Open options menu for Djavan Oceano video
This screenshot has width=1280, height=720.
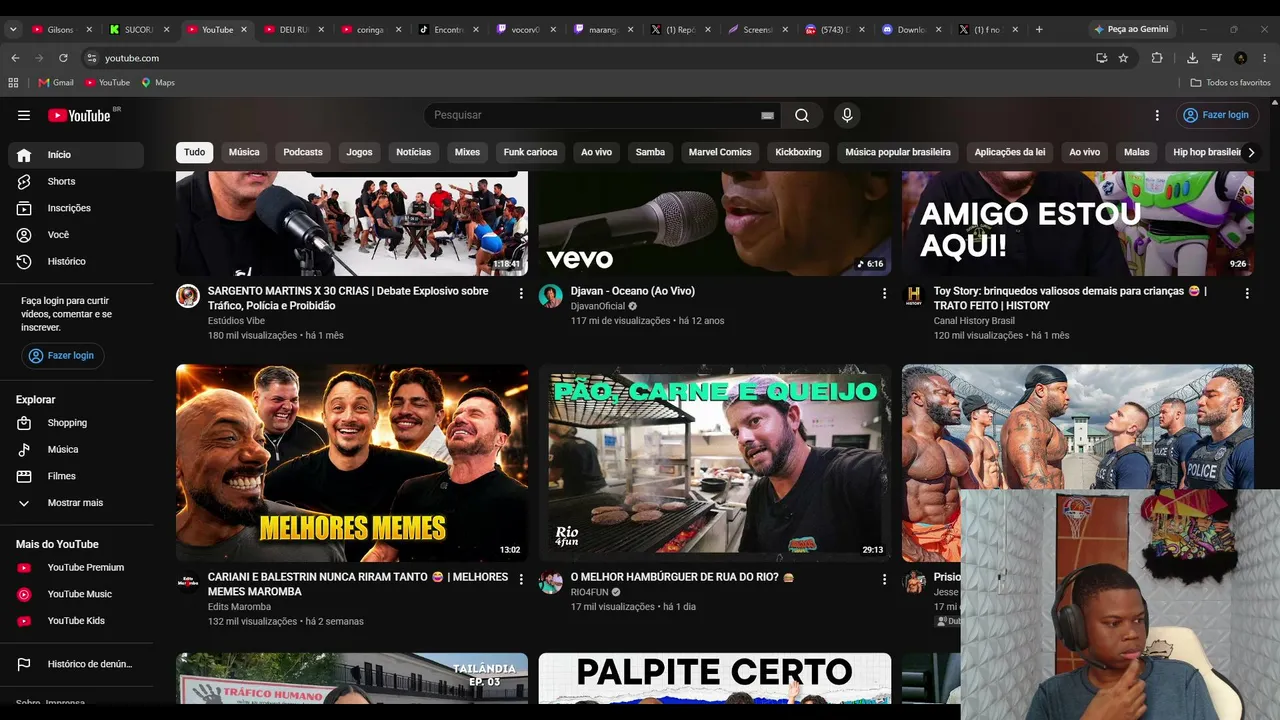(x=884, y=293)
